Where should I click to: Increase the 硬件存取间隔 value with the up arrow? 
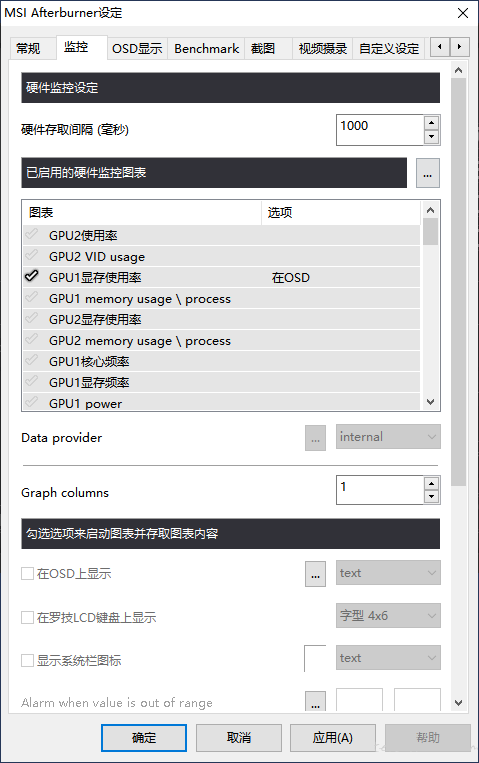click(431, 123)
